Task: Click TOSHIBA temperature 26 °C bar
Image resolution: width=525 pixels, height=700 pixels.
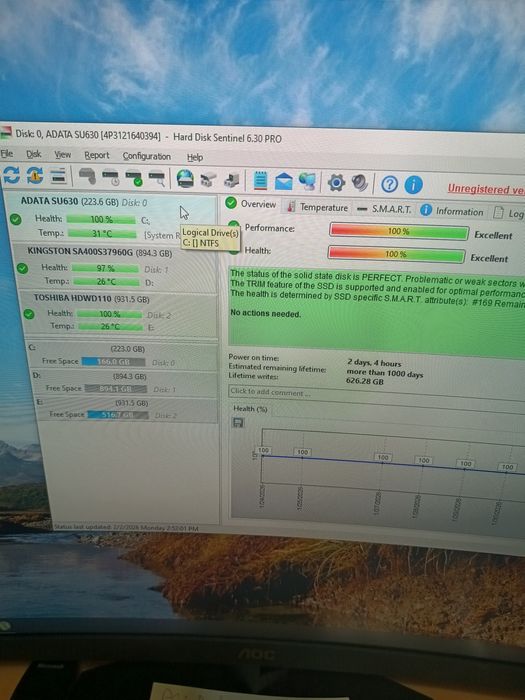Action: click(x=111, y=326)
